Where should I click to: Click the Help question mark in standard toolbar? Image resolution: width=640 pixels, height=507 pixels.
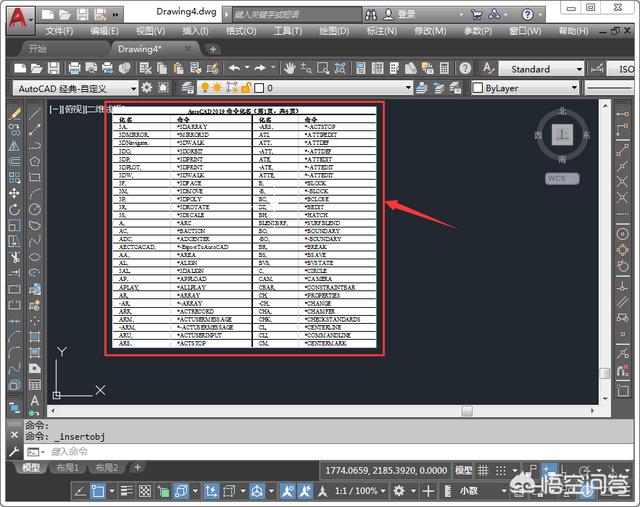pyautogui.click(x=465, y=68)
